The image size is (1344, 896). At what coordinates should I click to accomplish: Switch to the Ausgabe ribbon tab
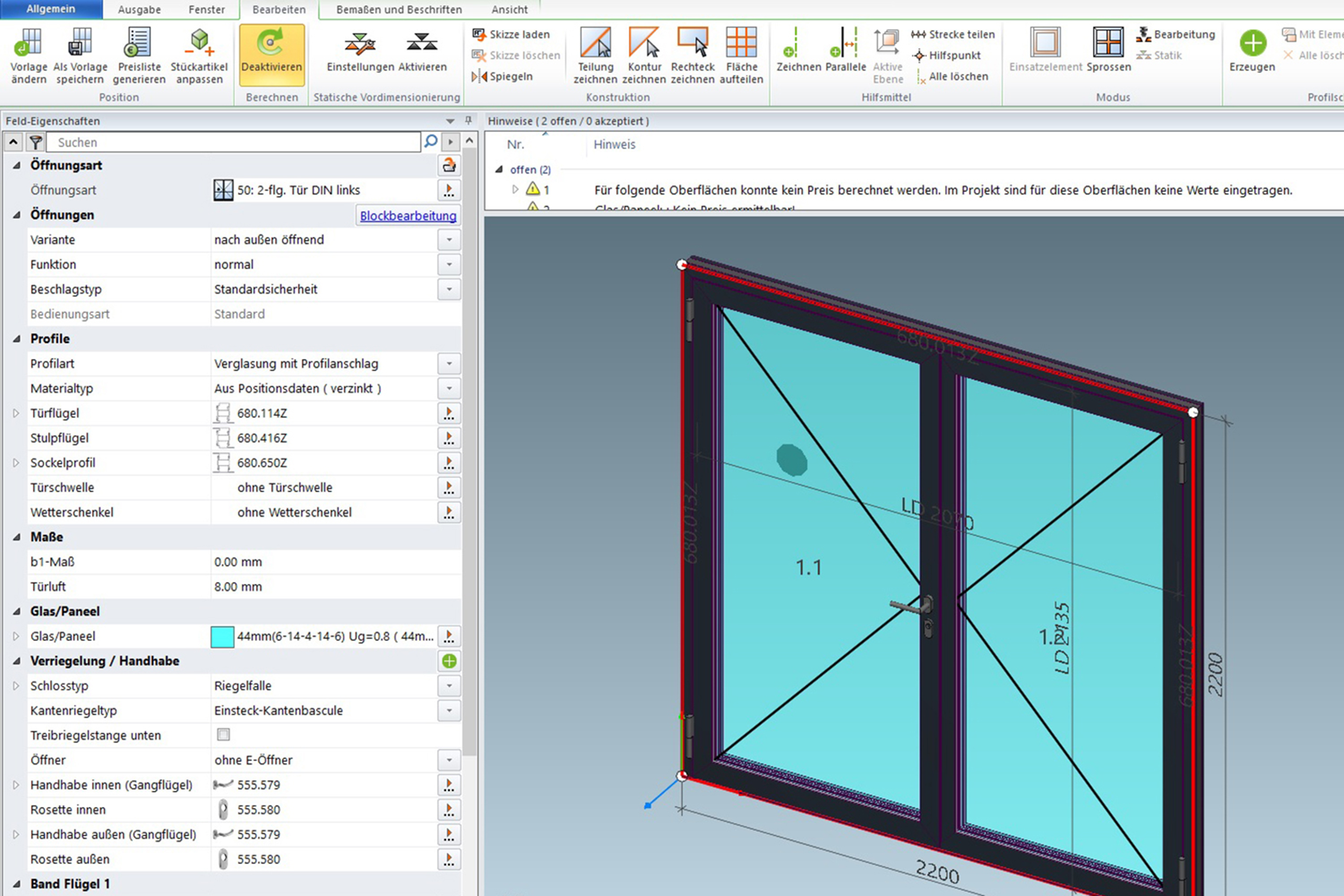139,10
